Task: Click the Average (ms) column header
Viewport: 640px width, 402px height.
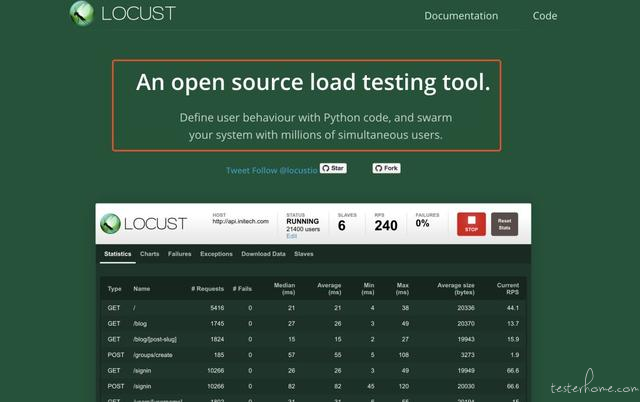Action: coord(329,289)
